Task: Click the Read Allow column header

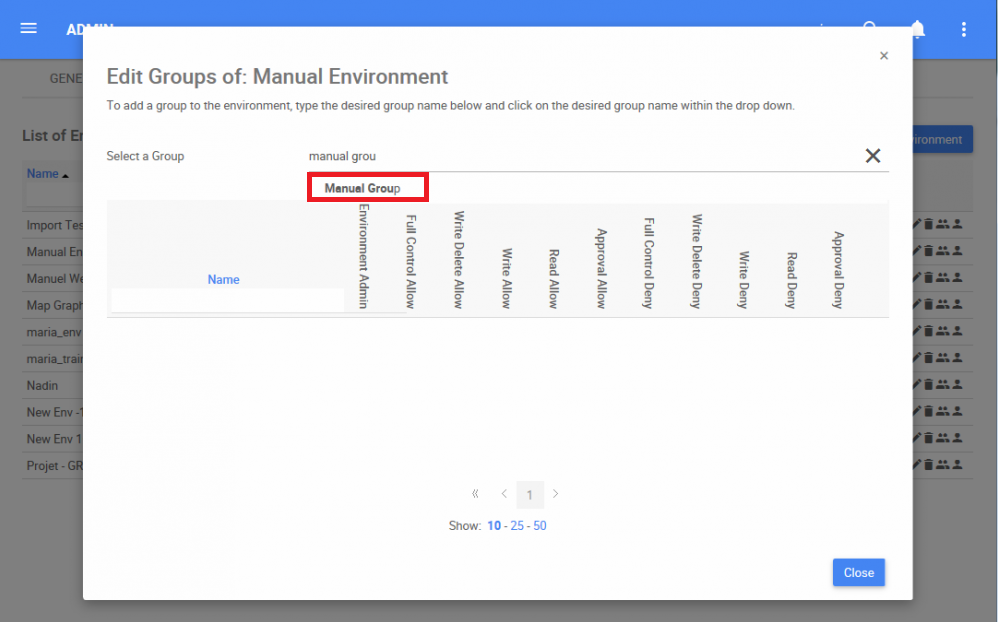Action: click(x=554, y=279)
